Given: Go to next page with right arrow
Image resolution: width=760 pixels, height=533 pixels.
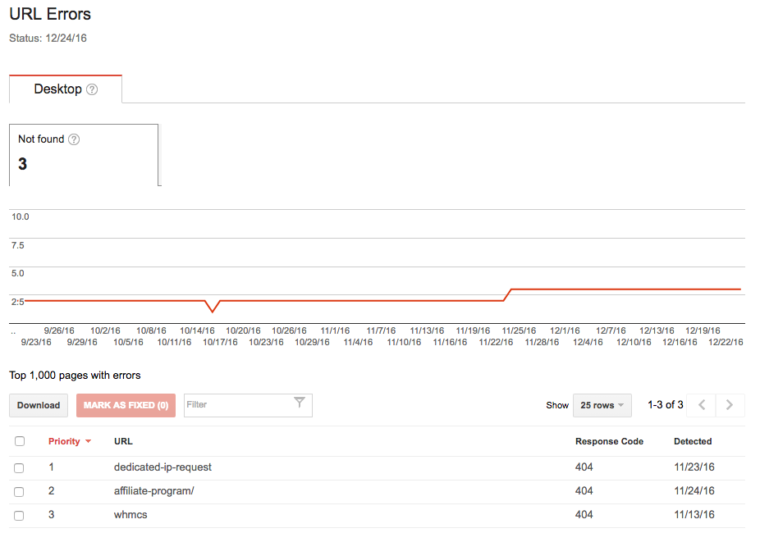Looking at the screenshot, I should (x=730, y=405).
